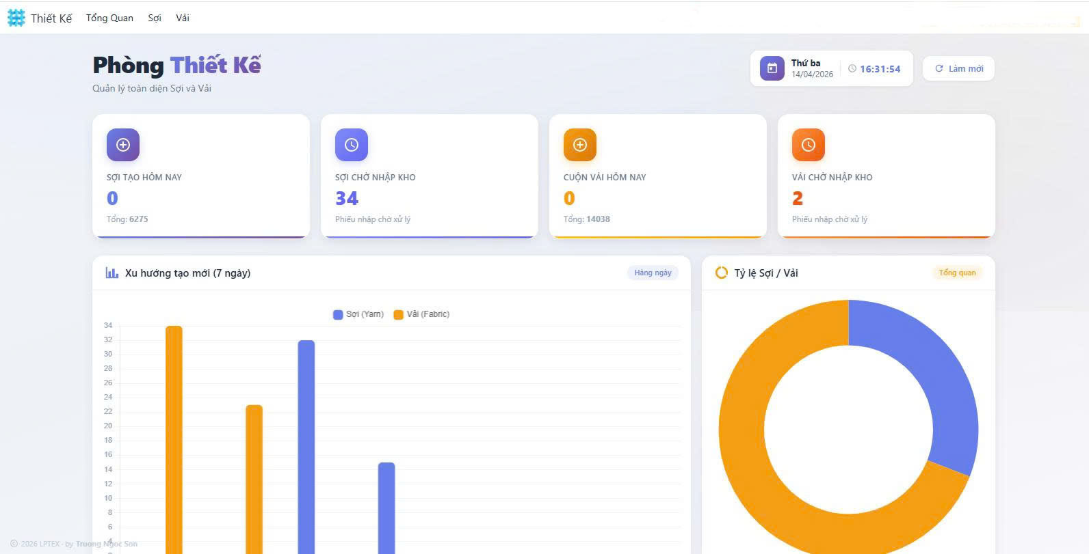The width and height of the screenshot is (1089, 554).
Task: Click the orange plus icon on Cuộn vải hôm nay
Action: pos(579,145)
